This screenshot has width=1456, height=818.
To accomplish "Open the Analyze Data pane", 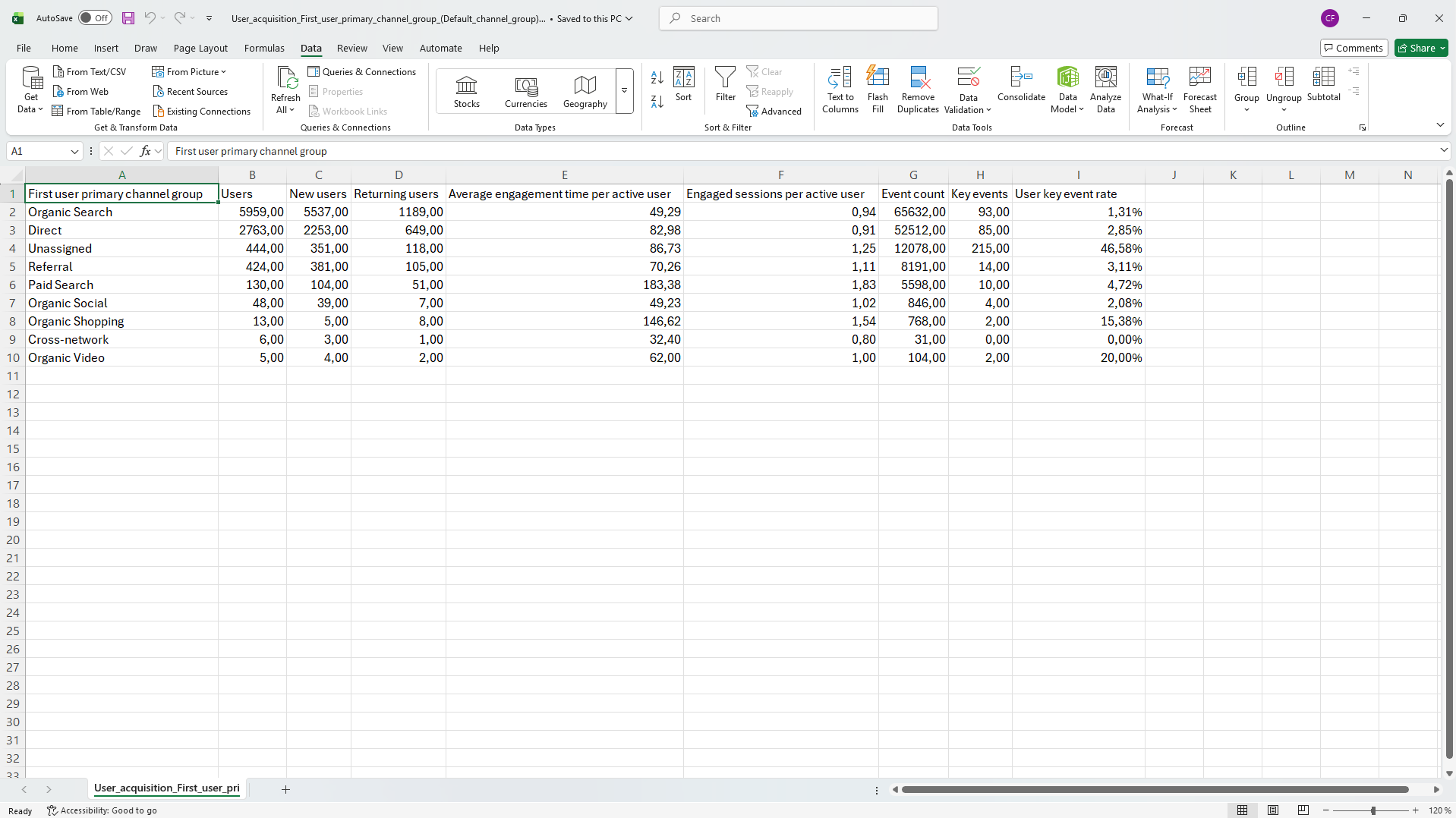I will pyautogui.click(x=1105, y=89).
